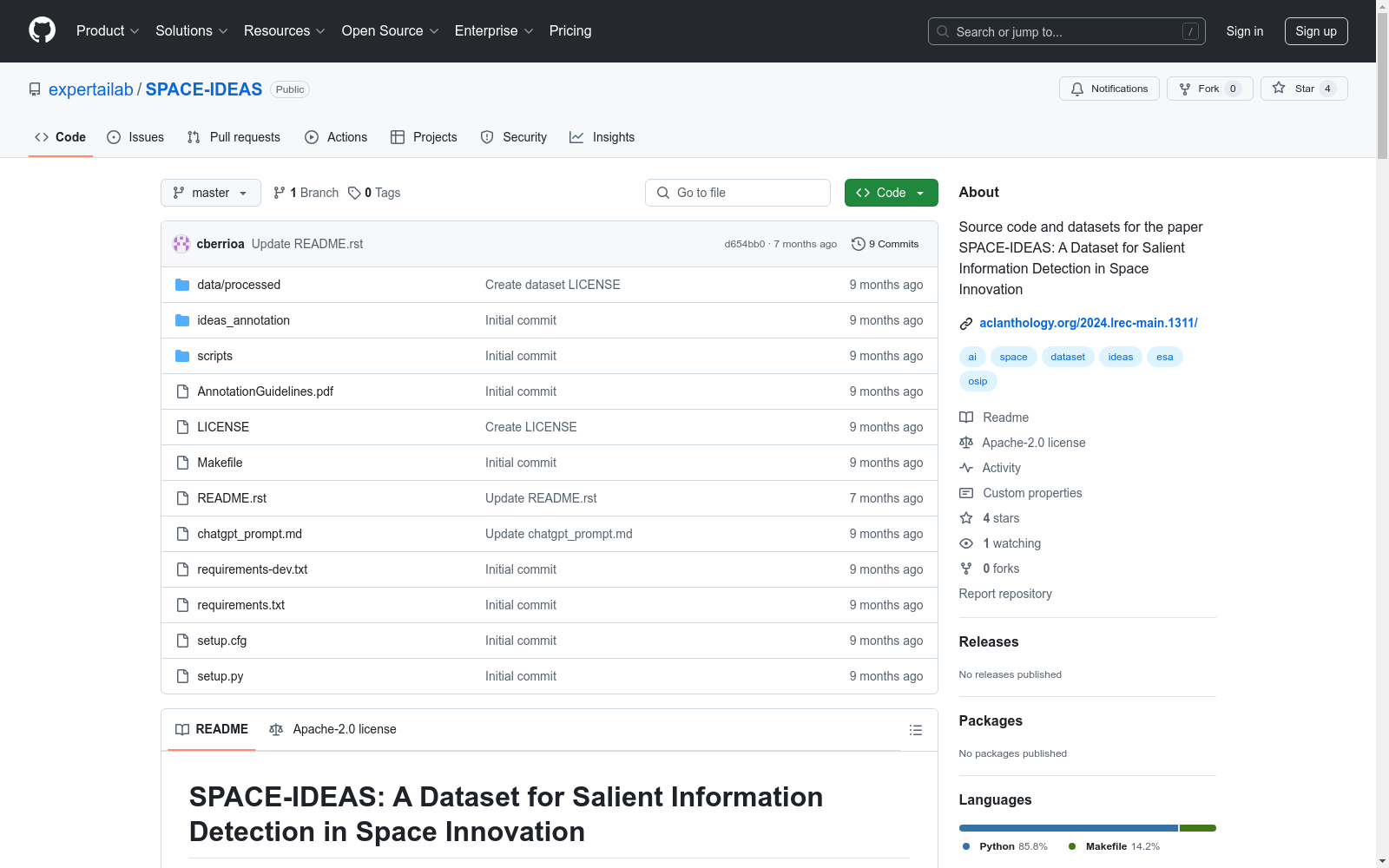Click the ai topic tag
Image resolution: width=1389 pixels, height=868 pixels.
point(972,357)
